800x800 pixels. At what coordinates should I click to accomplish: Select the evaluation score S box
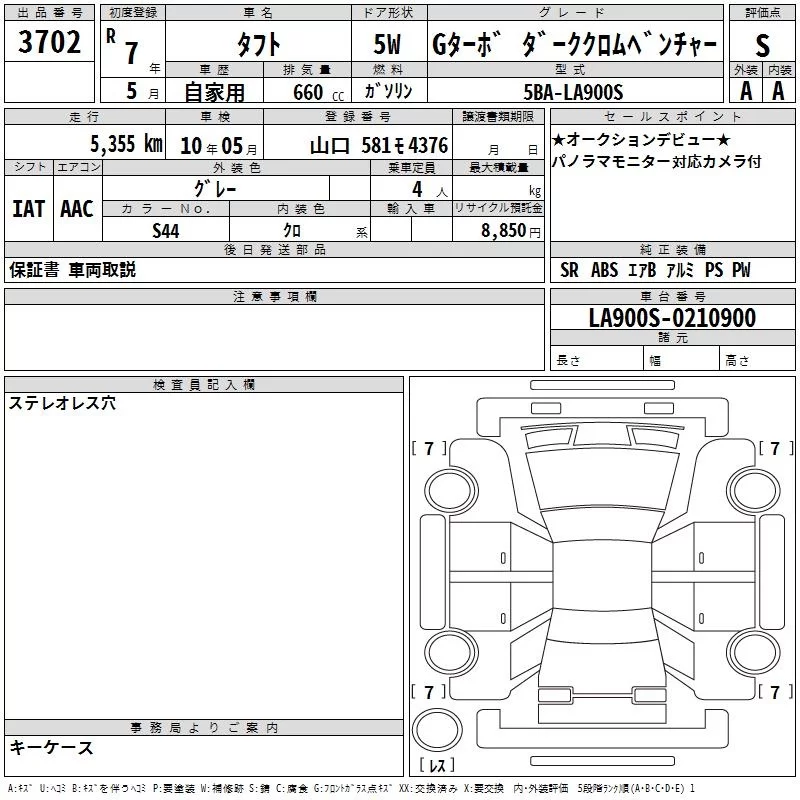[x=762, y=44]
